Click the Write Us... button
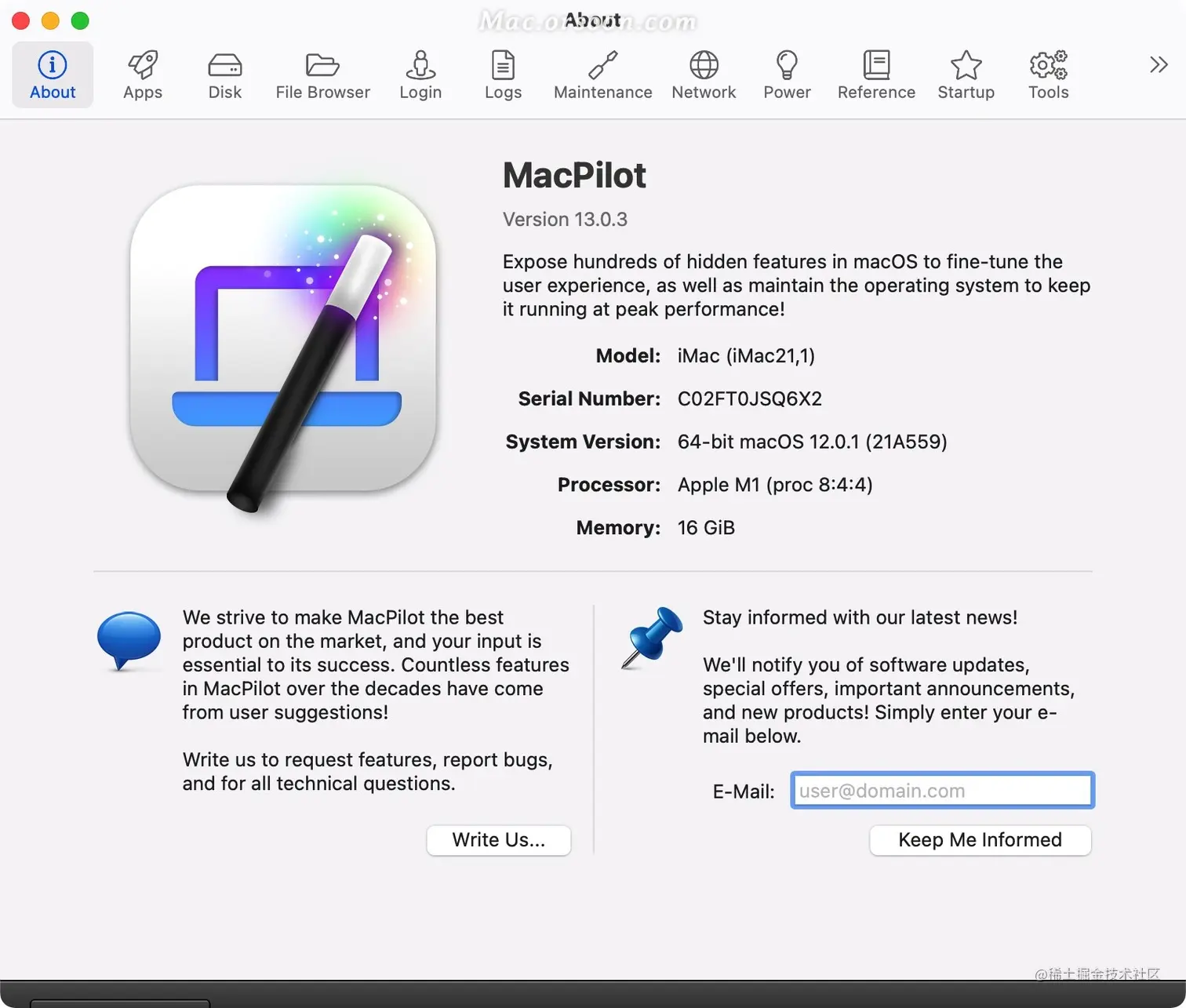Viewport: 1186px width, 1008px height. 499,840
